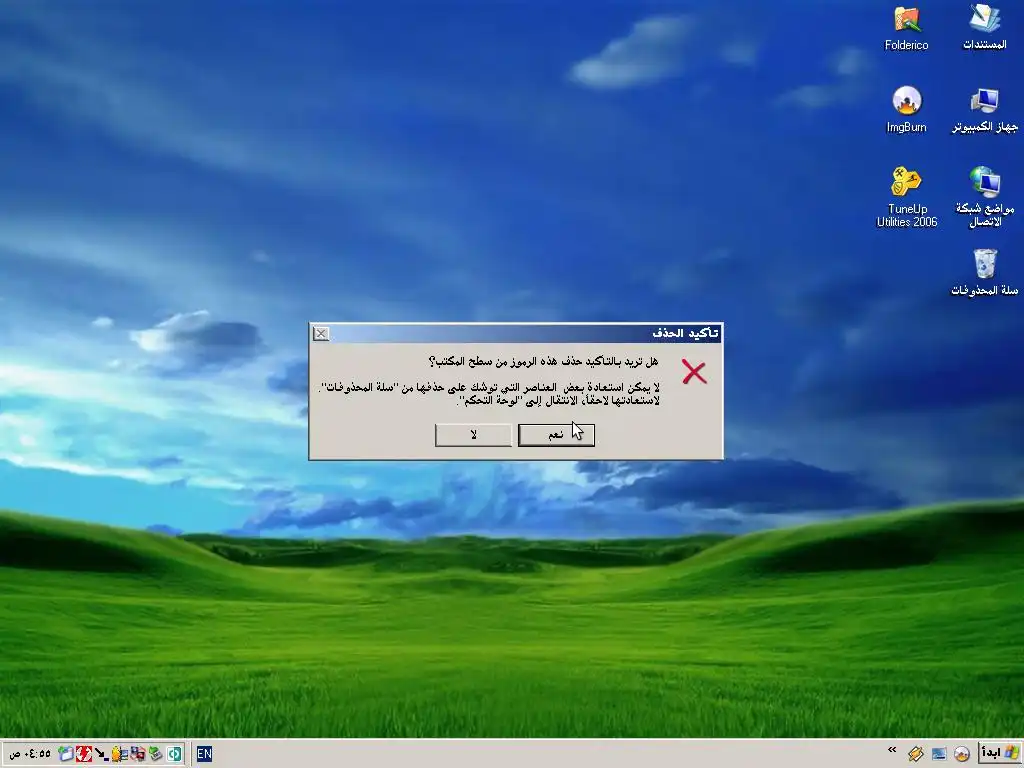
Task: Launch ImgBurn from the quick launch bar
Action: click(961, 754)
